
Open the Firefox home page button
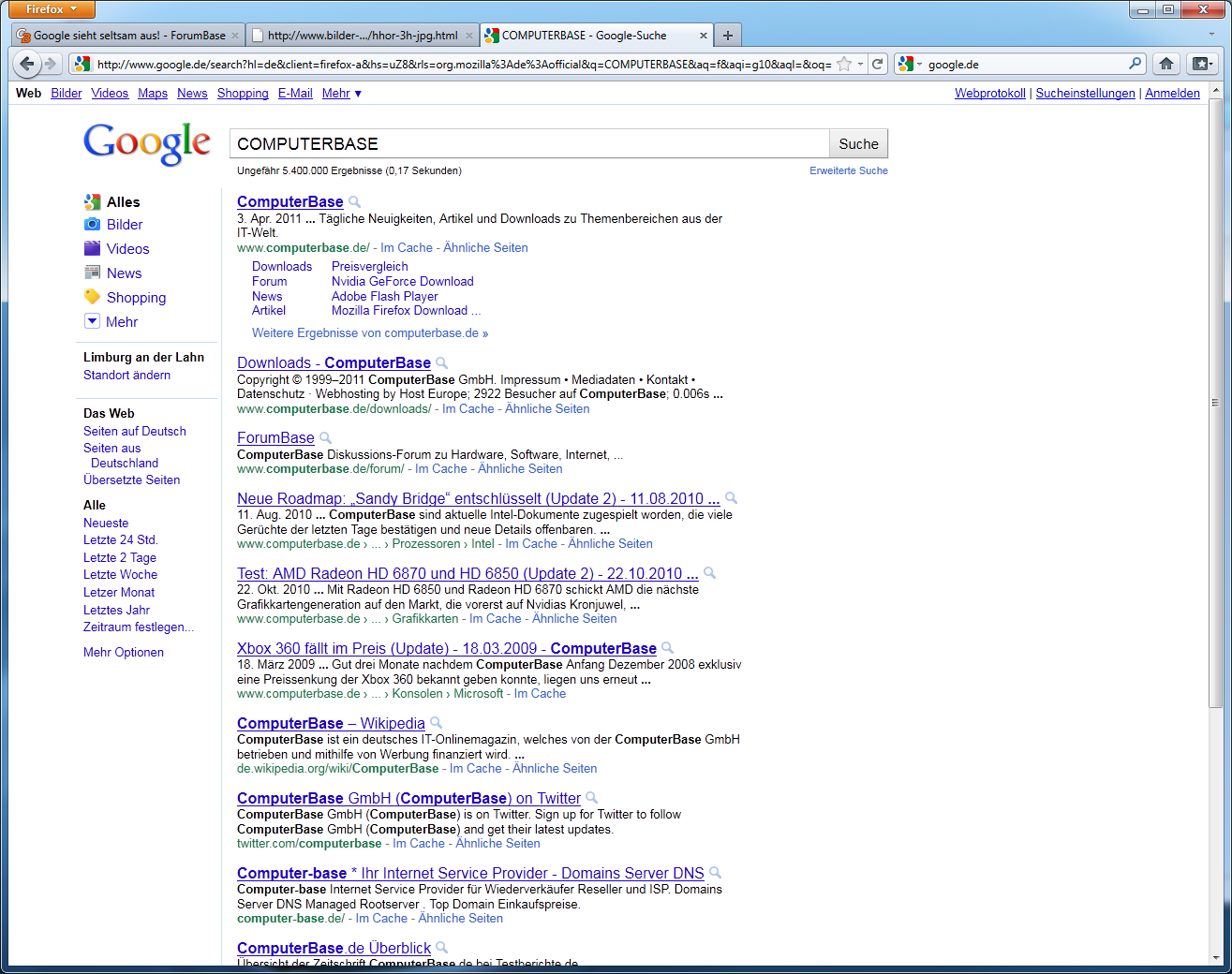(1166, 64)
